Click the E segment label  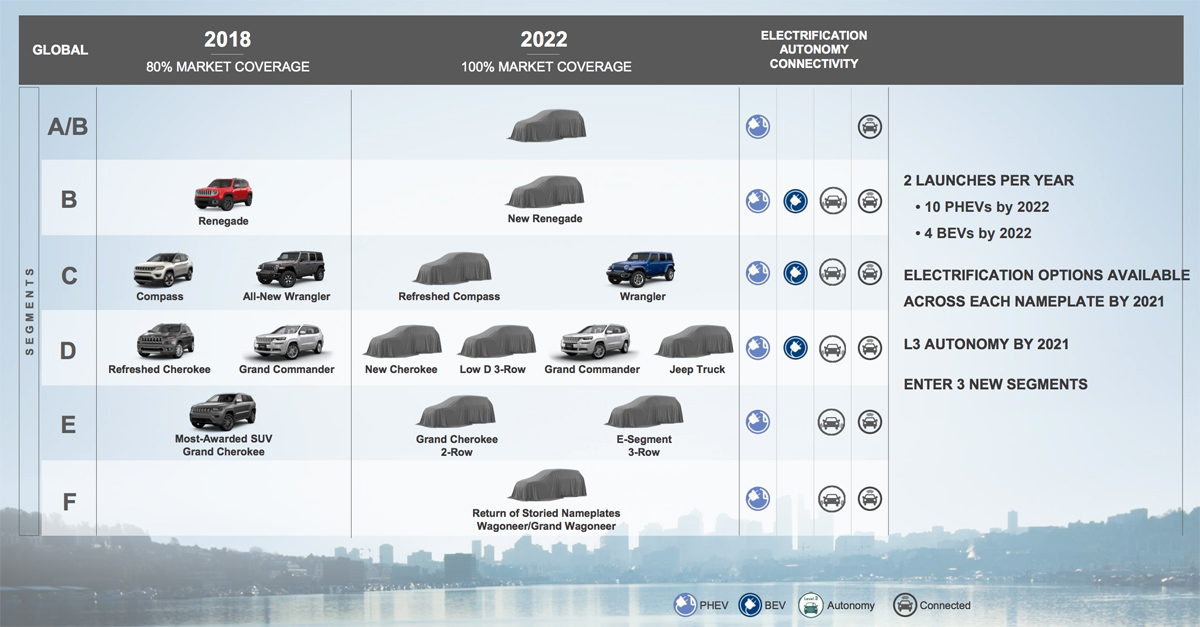click(69, 424)
